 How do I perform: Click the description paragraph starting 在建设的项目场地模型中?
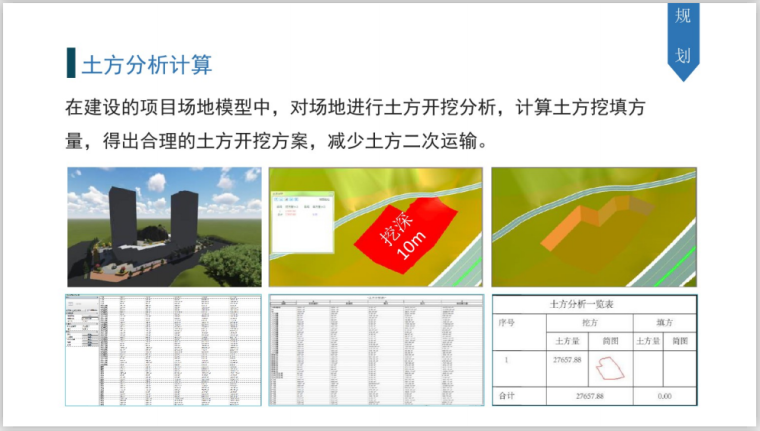point(360,121)
